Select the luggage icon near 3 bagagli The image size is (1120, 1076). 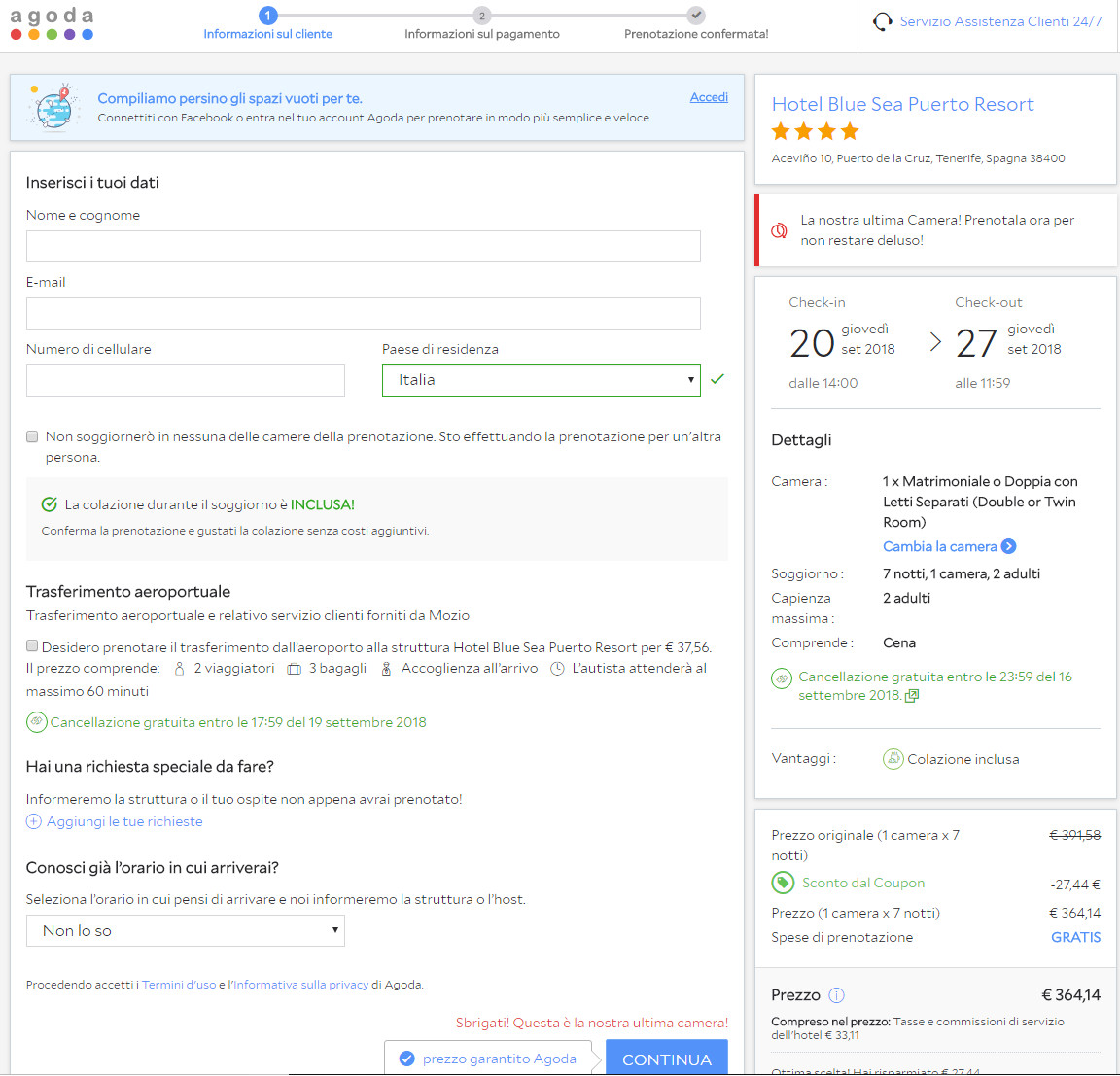tap(294, 669)
